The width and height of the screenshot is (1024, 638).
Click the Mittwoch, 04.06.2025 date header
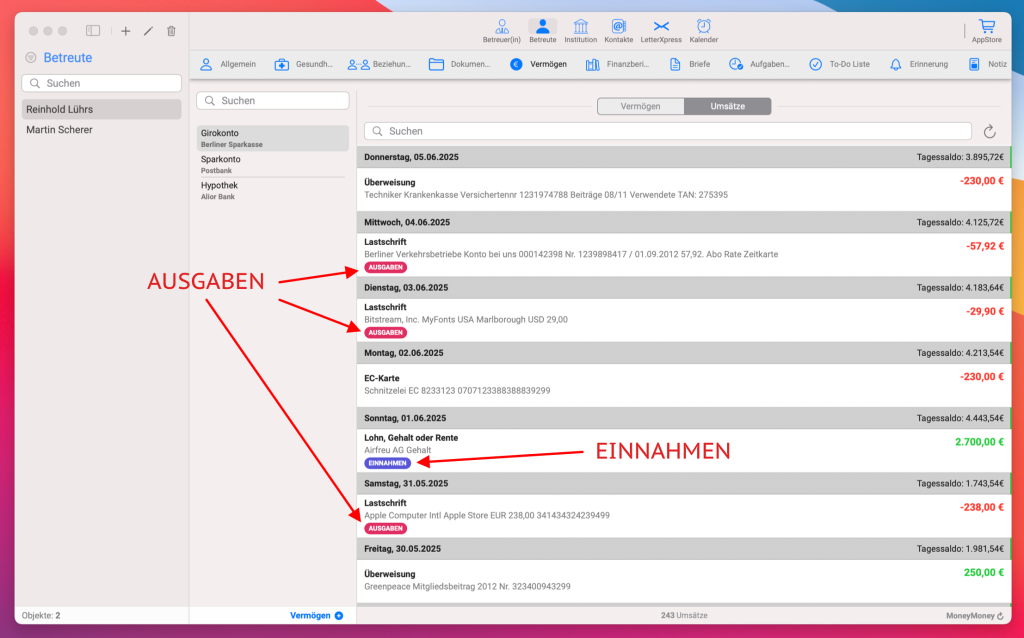407,222
